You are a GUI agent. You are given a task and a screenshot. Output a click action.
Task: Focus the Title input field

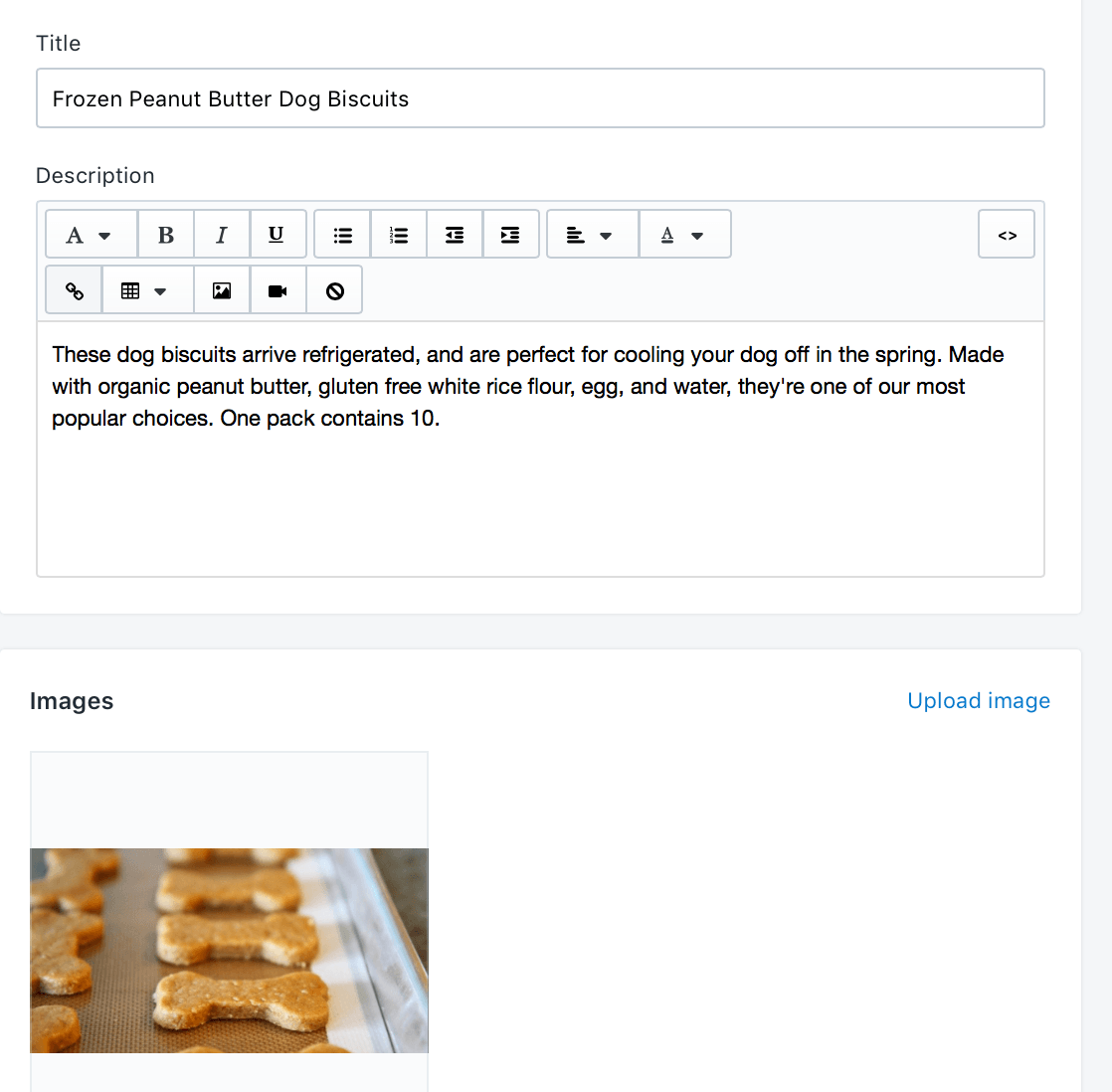(540, 98)
